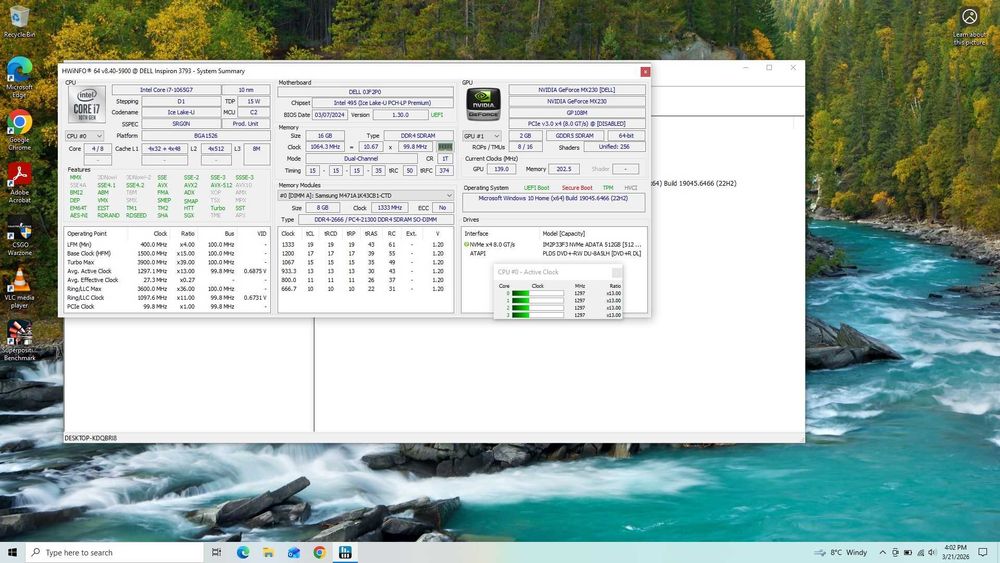Open Task View on the taskbar

pyautogui.click(x=216, y=552)
